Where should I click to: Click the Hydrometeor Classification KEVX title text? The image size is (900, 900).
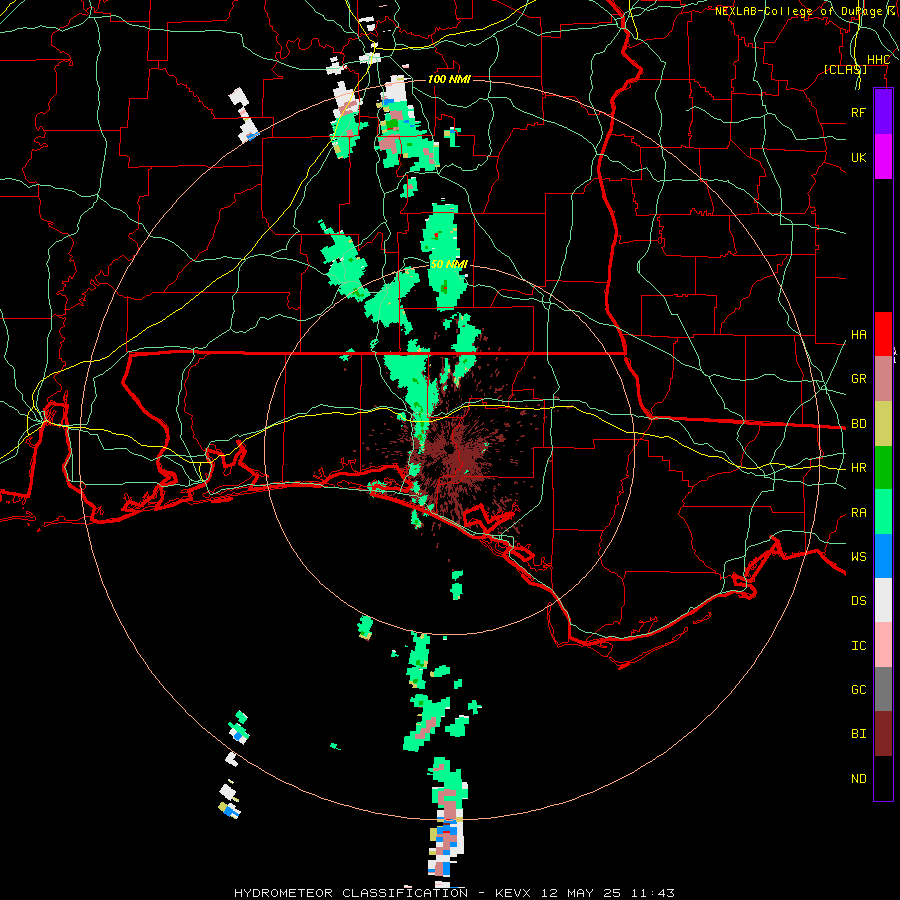point(454,893)
